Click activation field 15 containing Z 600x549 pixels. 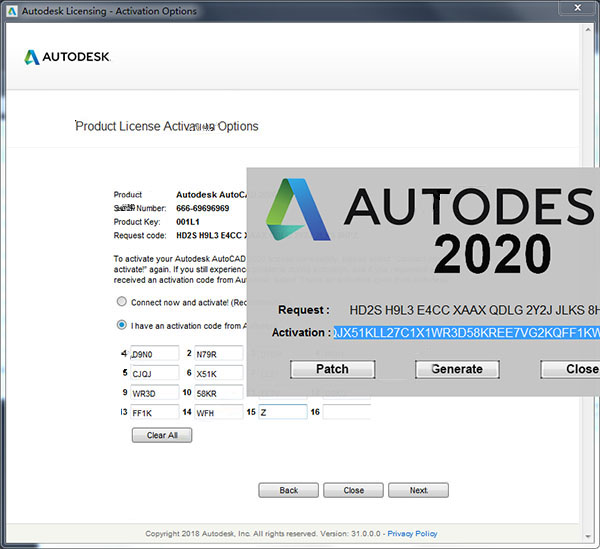[282, 412]
